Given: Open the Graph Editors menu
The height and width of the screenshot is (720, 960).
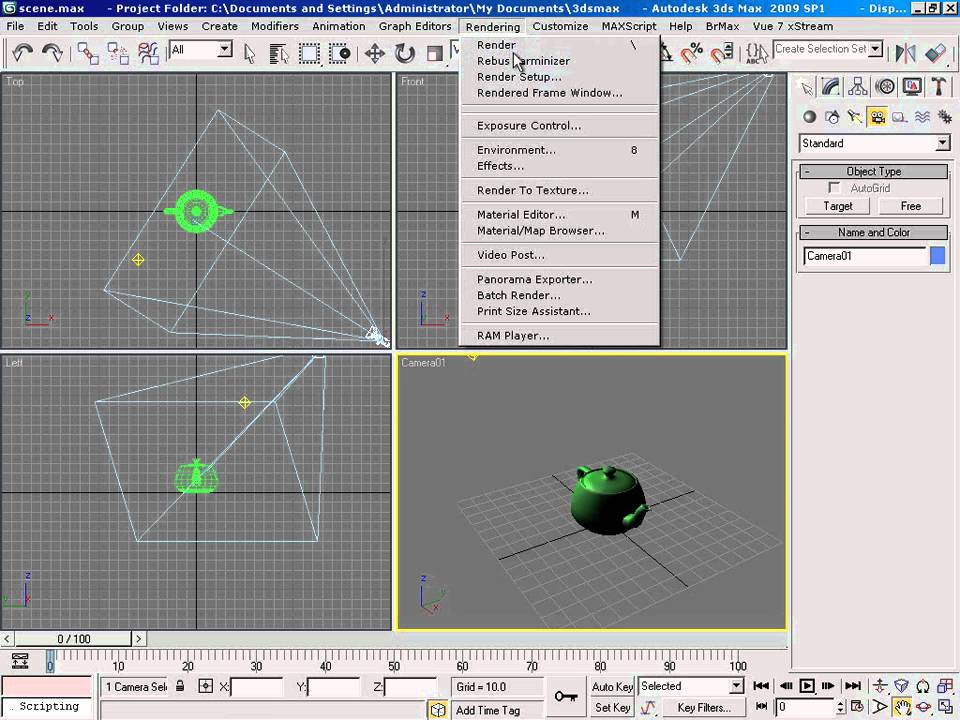Looking at the screenshot, I should coord(414,26).
